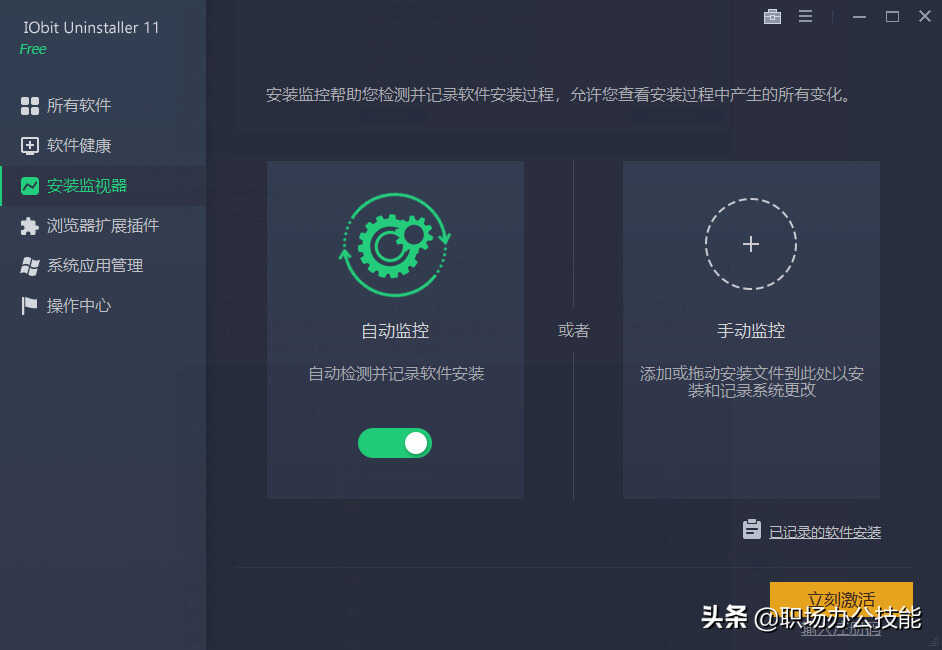Click the orange 立刻激活 button
This screenshot has height=650, width=942.
point(841,600)
